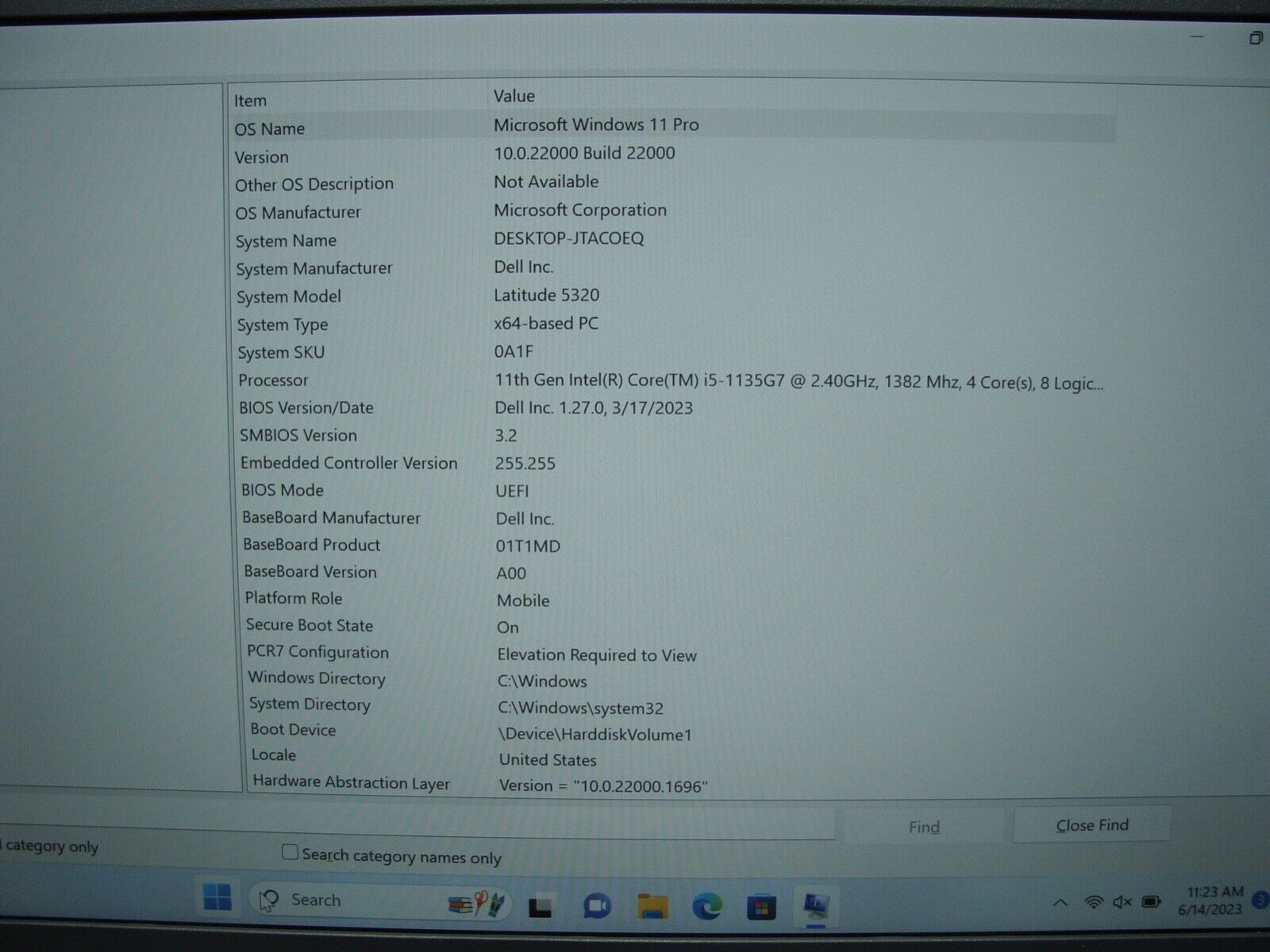
Task: Select the System SKU row
Action: [x=674, y=351]
